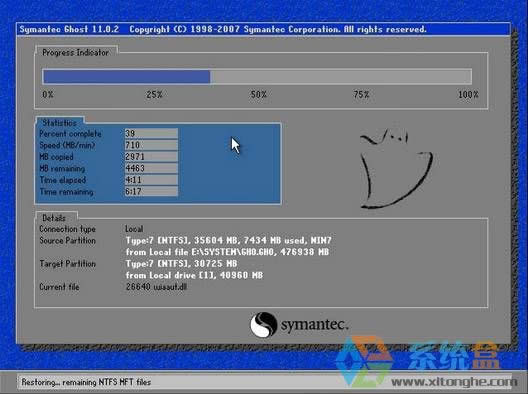The width and height of the screenshot is (528, 394).
Task: Select the Speed (MB/min) value field
Action: pos(151,145)
